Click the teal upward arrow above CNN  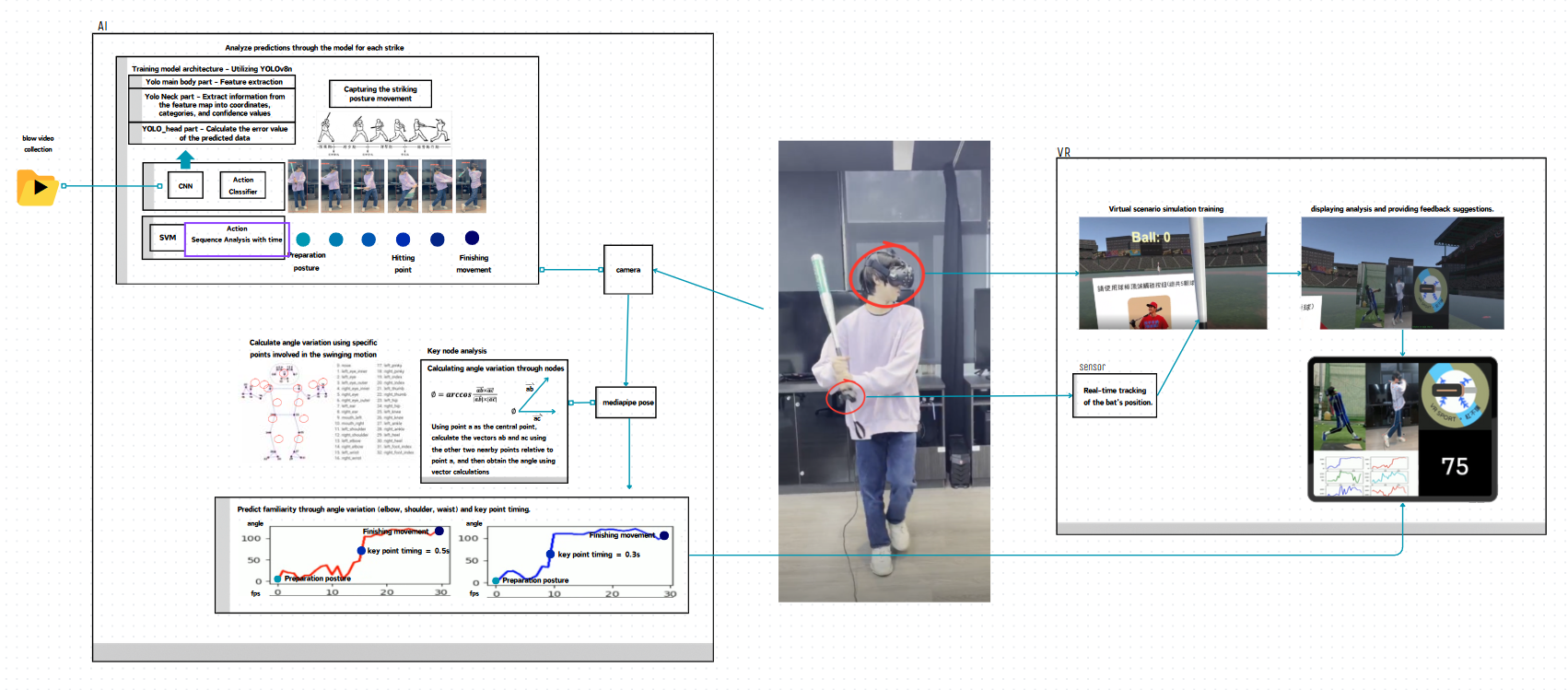[x=185, y=159]
